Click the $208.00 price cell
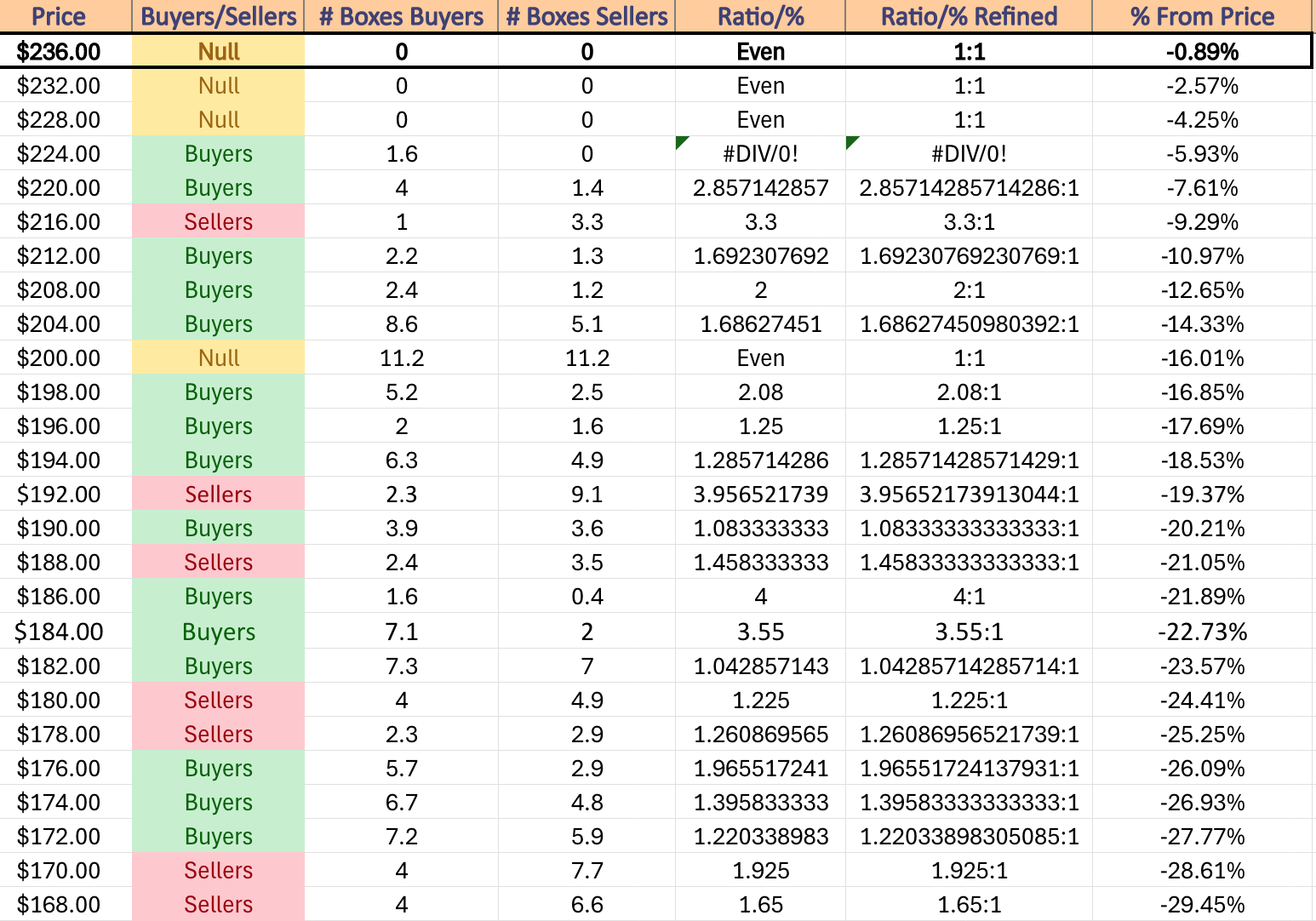This screenshot has width=1316, height=921. [66, 289]
